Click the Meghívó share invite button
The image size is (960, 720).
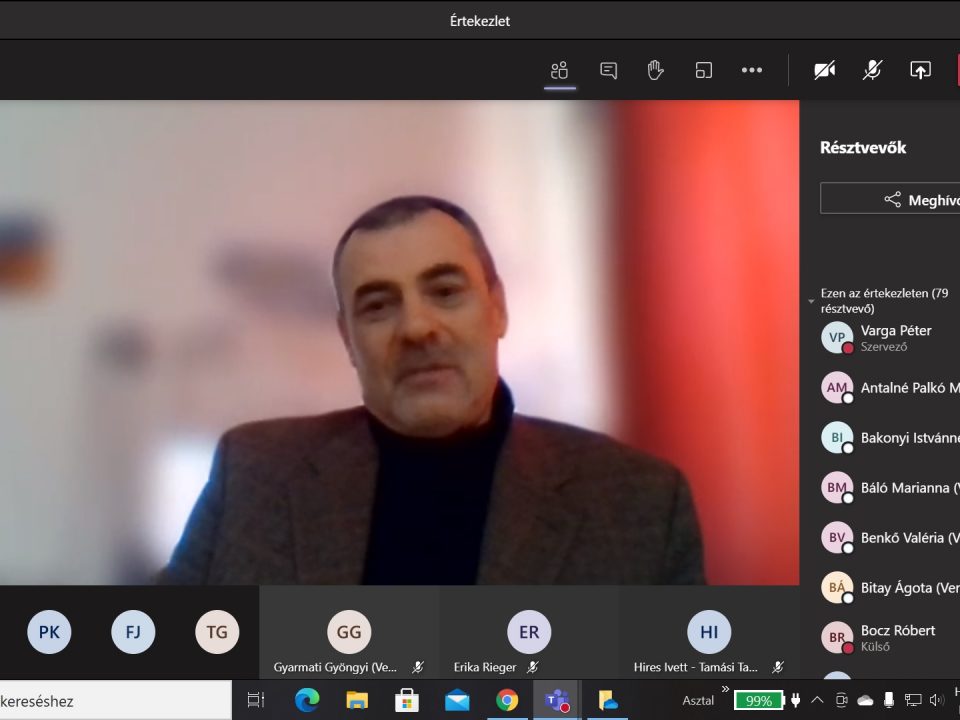point(890,199)
